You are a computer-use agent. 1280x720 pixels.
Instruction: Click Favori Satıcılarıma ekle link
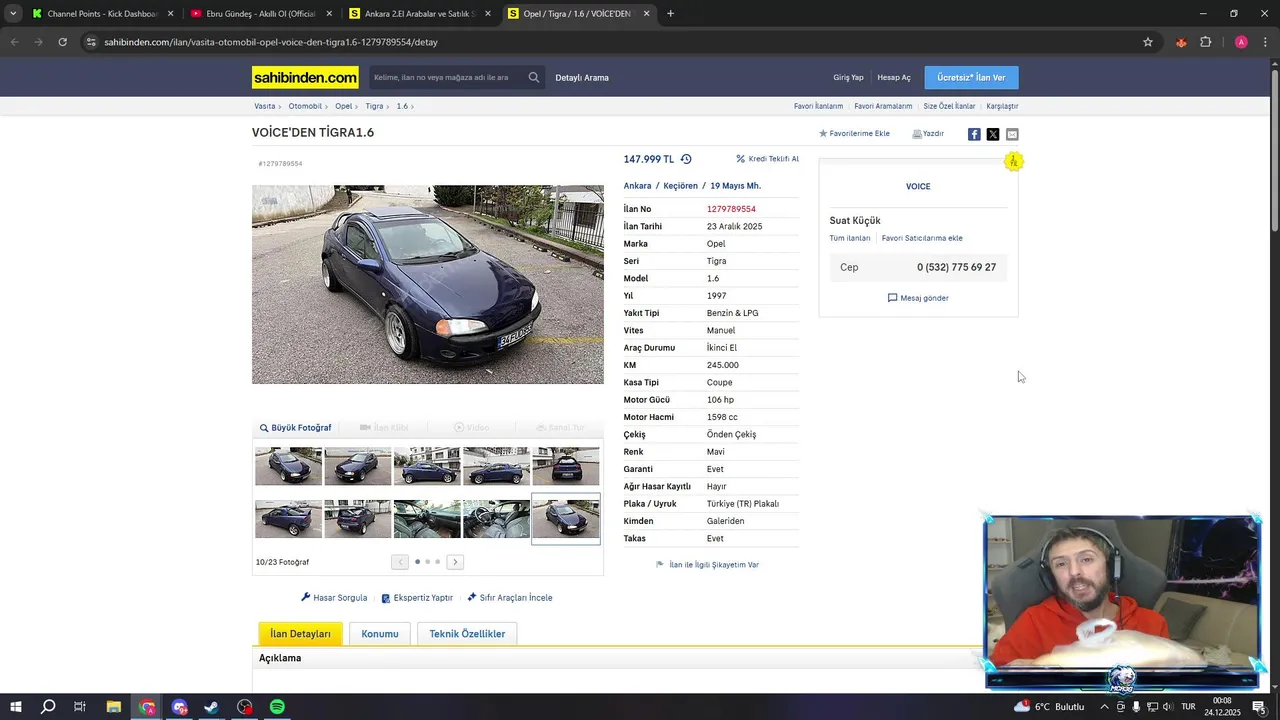[x=922, y=238]
